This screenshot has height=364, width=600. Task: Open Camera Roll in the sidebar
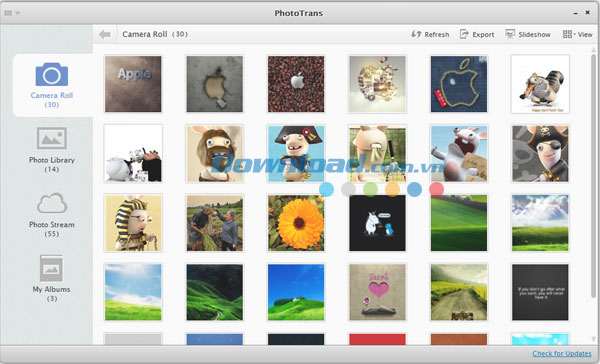(x=52, y=85)
